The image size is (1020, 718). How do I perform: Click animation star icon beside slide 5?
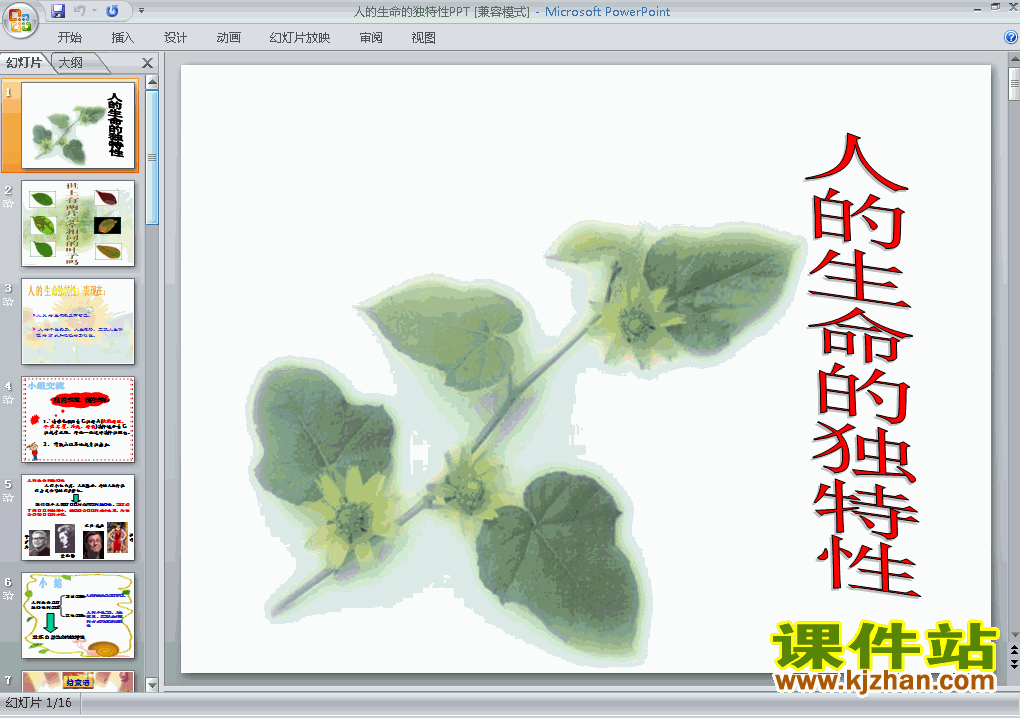tap(8, 498)
